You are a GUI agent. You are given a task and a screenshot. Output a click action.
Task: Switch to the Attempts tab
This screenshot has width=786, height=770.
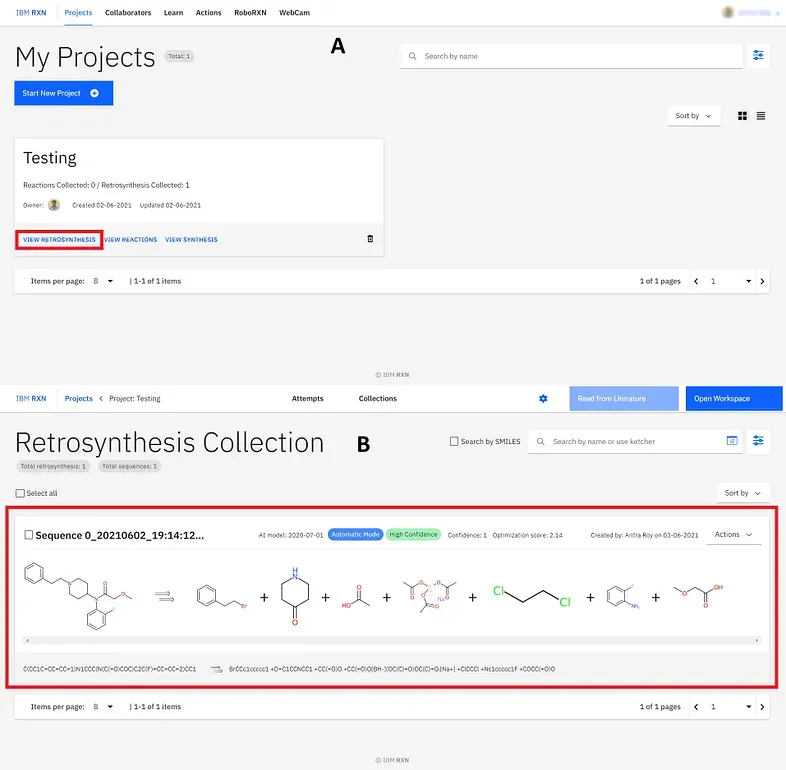point(307,399)
